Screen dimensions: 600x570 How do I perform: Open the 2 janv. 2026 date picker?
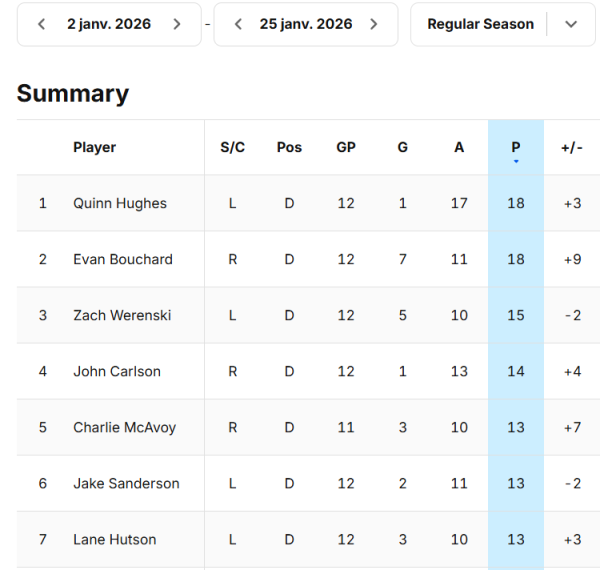click(109, 24)
